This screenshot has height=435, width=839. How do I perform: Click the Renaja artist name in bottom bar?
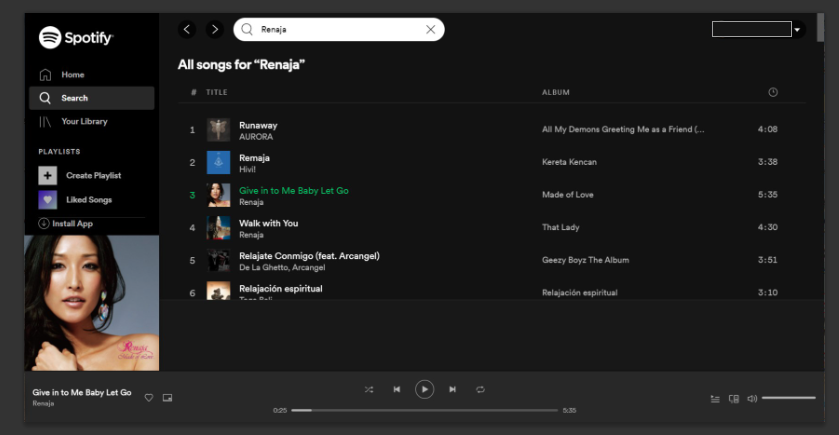click(x=43, y=403)
